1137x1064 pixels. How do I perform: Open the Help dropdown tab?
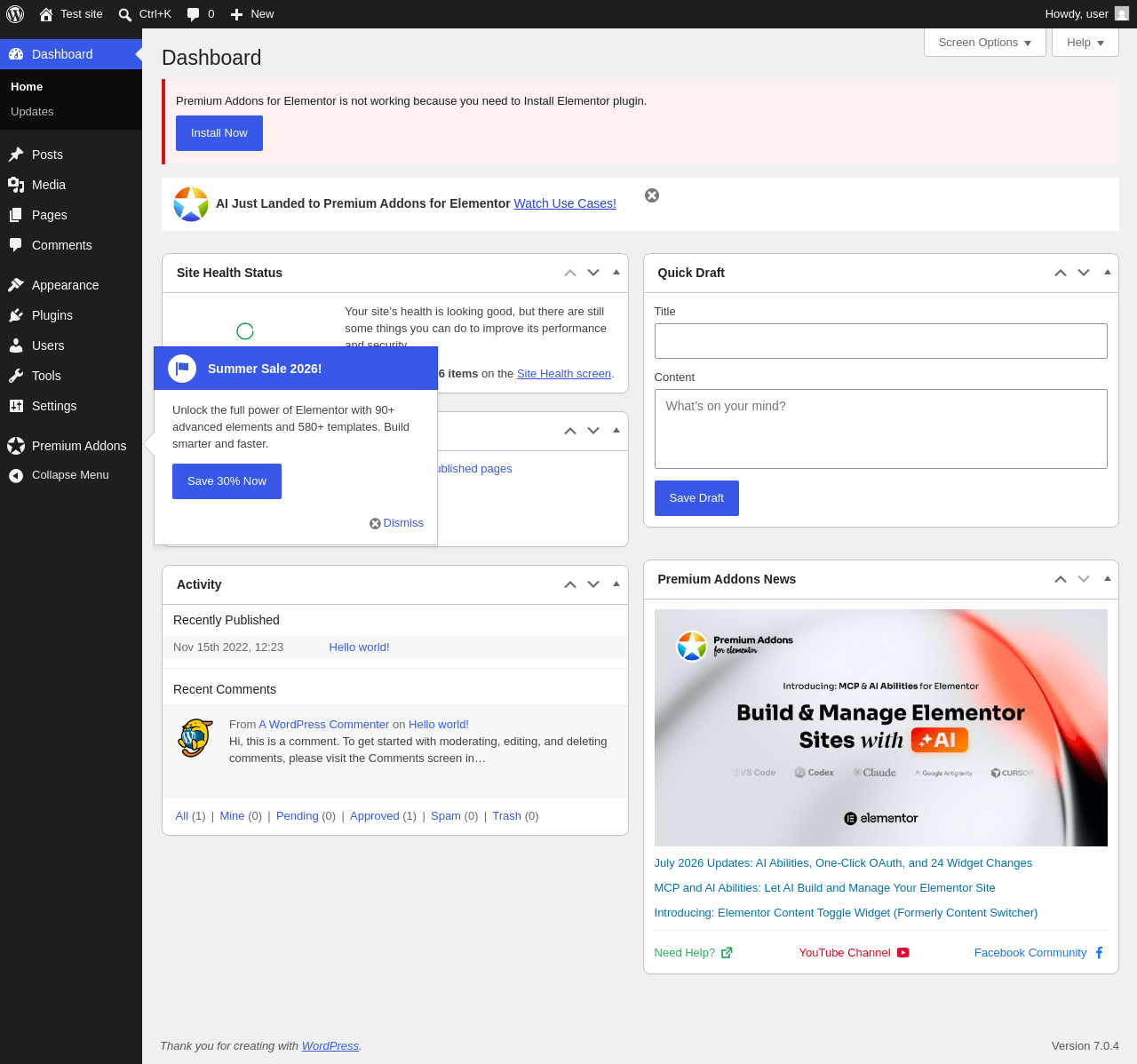click(x=1085, y=43)
